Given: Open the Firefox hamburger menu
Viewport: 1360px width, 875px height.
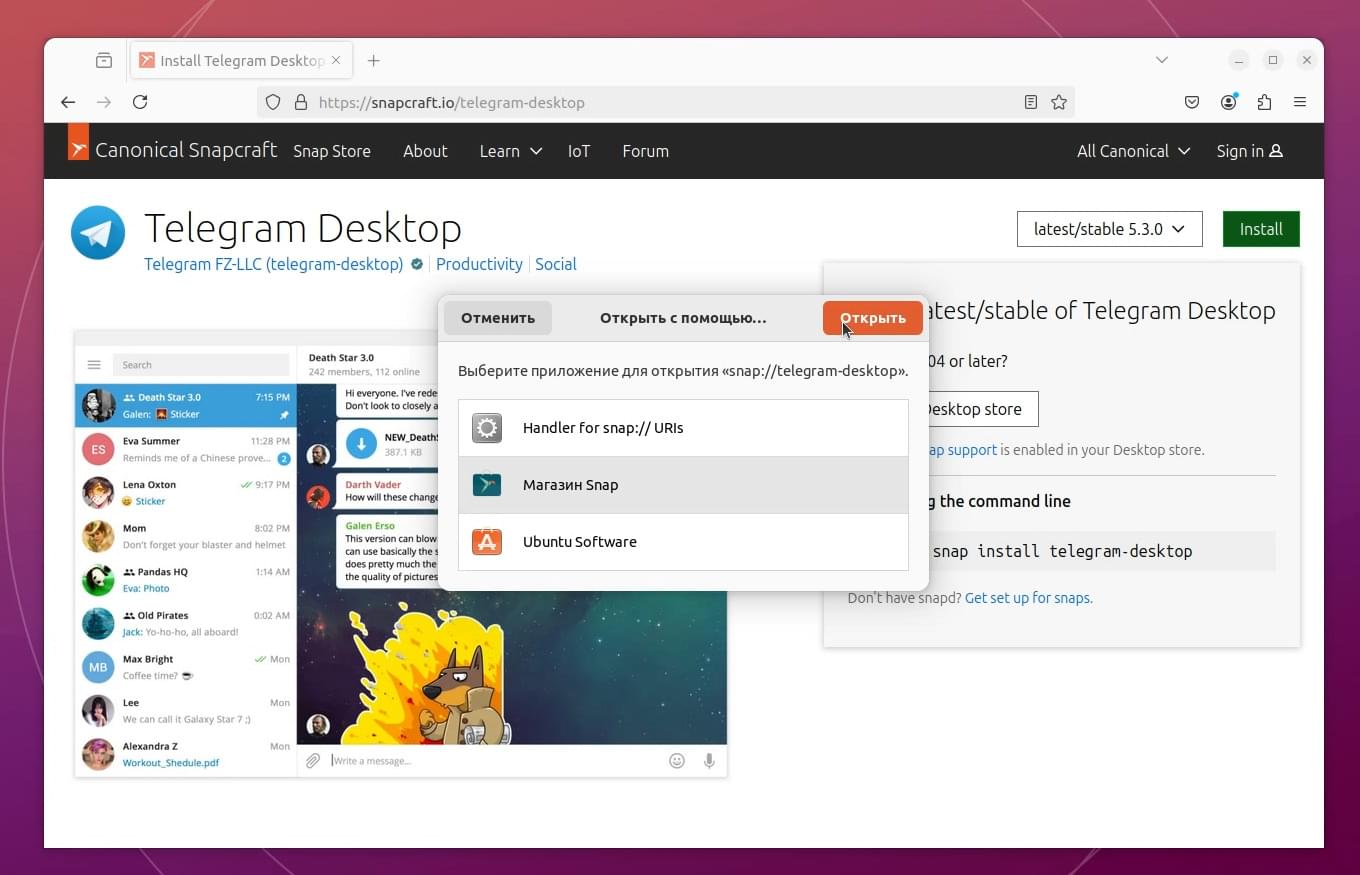Looking at the screenshot, I should point(1300,102).
